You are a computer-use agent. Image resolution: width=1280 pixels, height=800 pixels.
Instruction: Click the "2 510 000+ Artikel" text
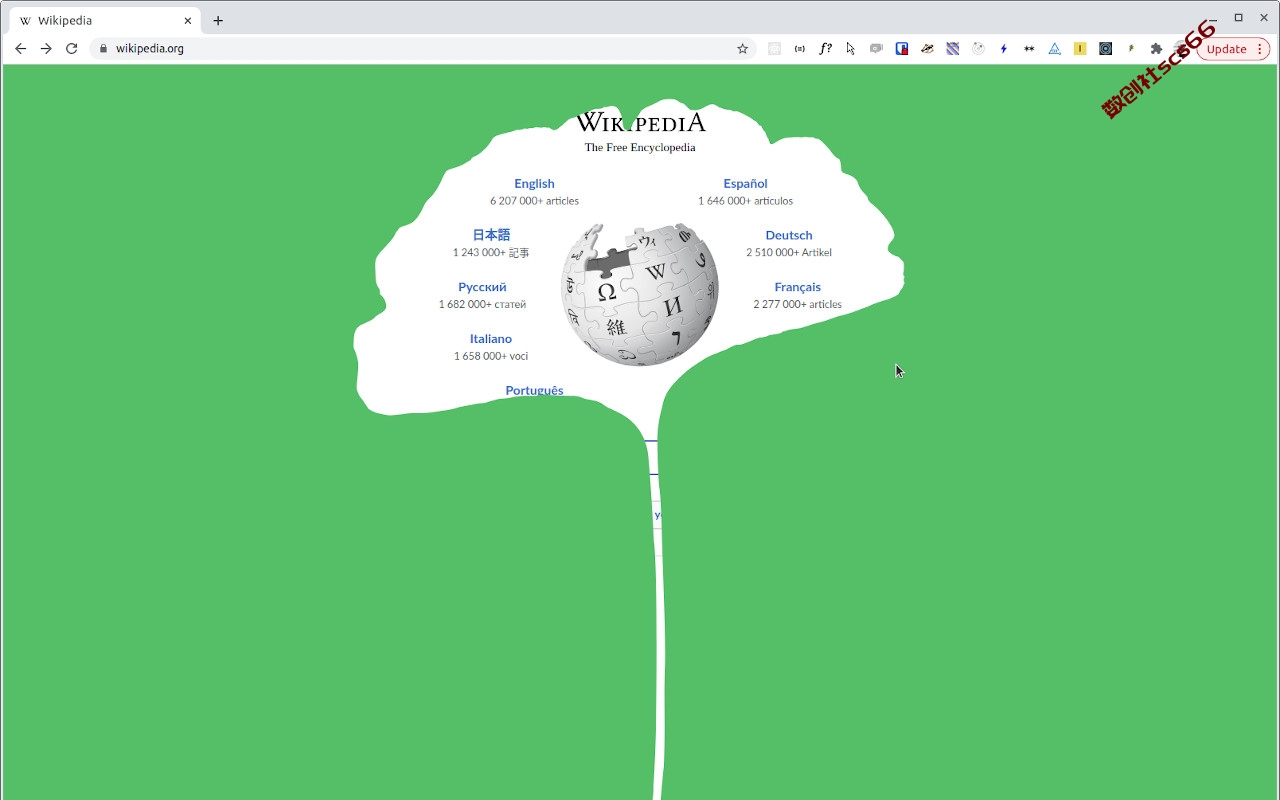789,253
